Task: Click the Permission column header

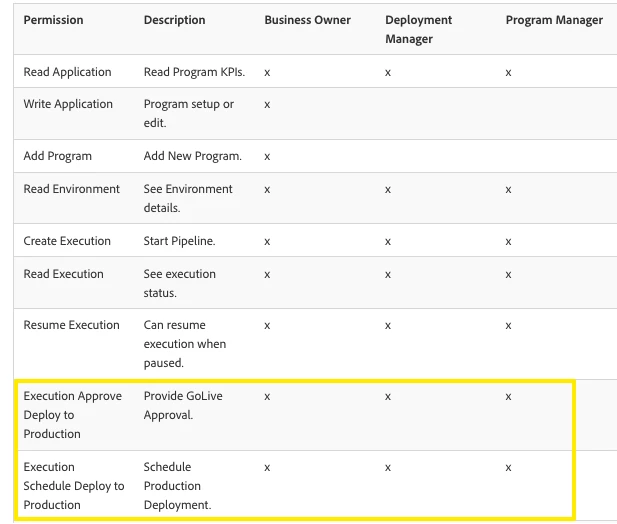Action: coord(53,20)
